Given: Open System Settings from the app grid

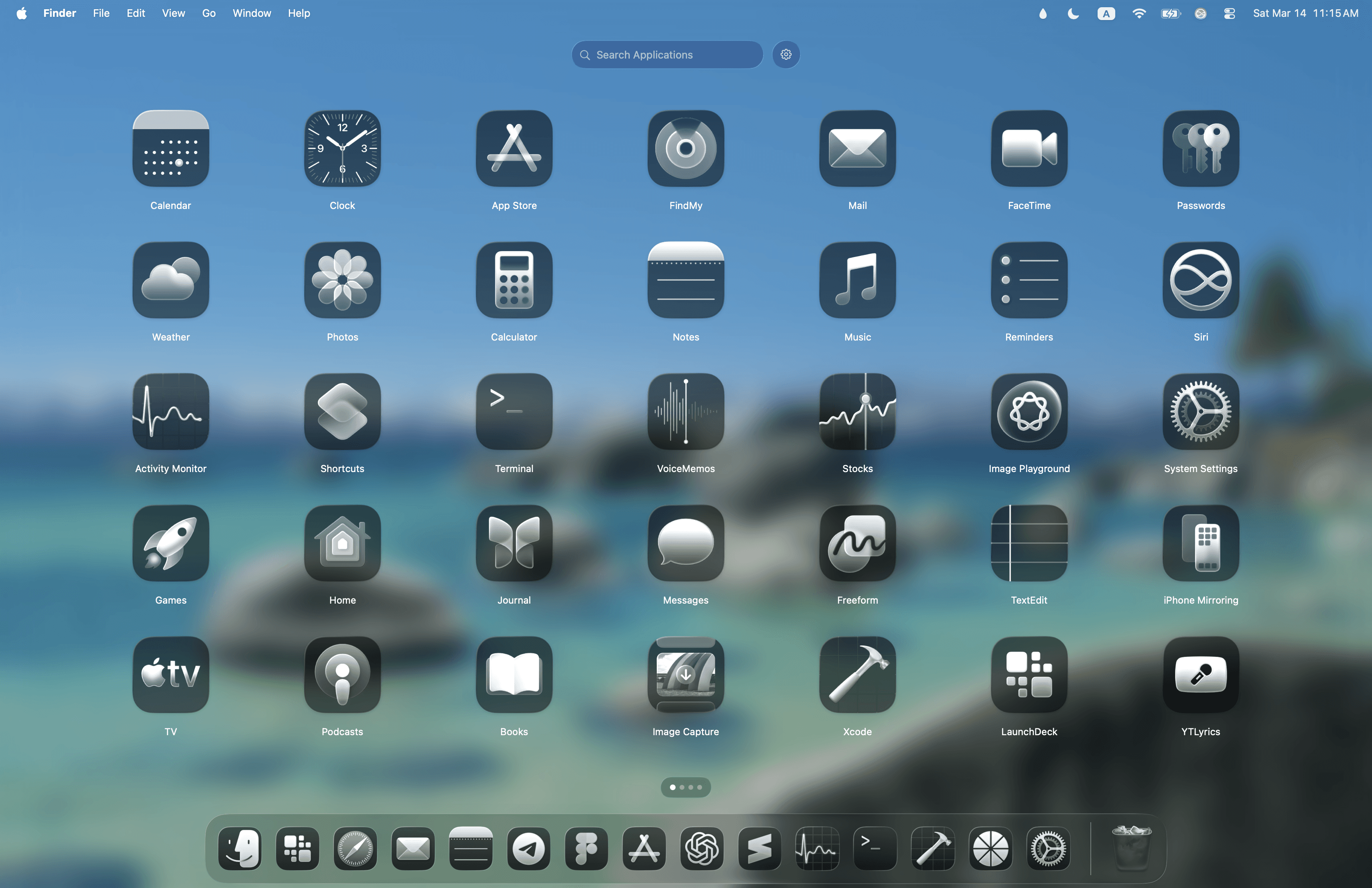Looking at the screenshot, I should tap(1202, 412).
